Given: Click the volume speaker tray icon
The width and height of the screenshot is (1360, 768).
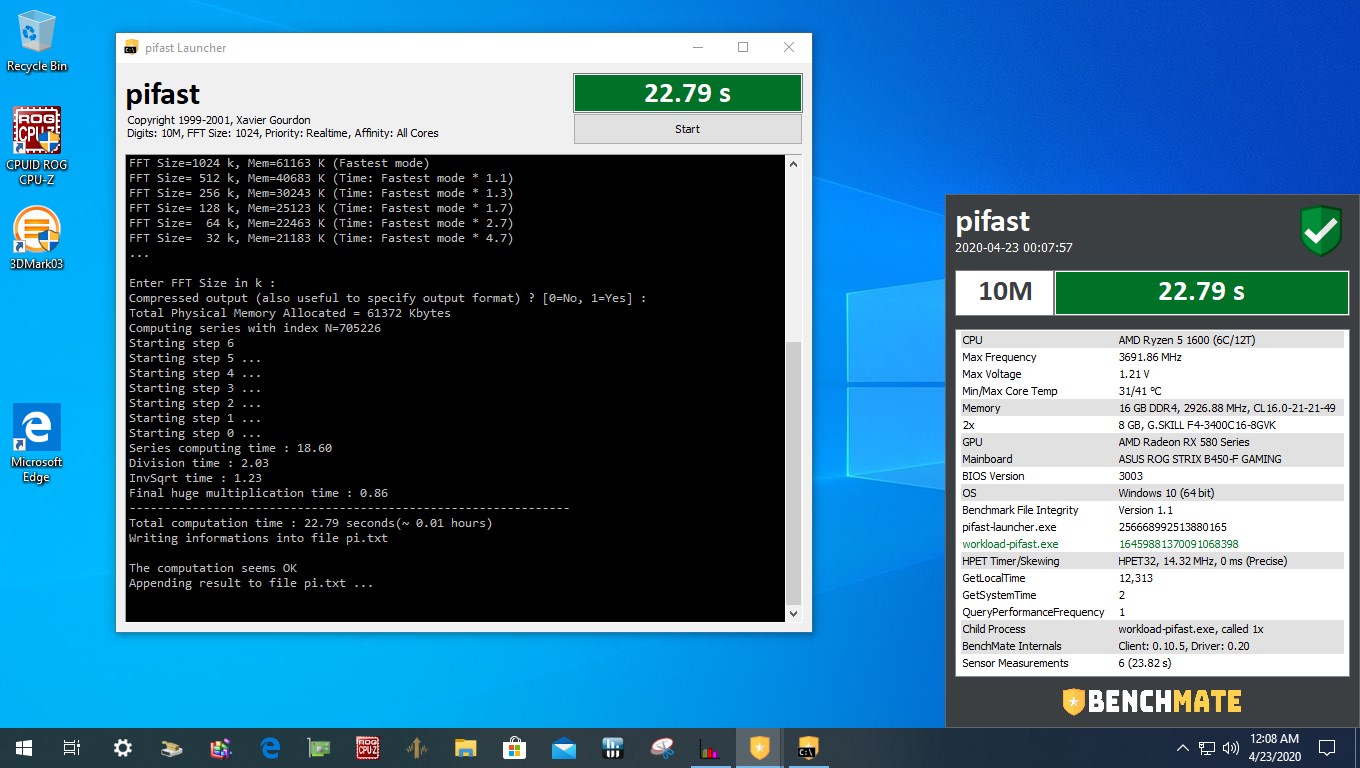Looking at the screenshot, I should pyautogui.click(x=1231, y=747).
